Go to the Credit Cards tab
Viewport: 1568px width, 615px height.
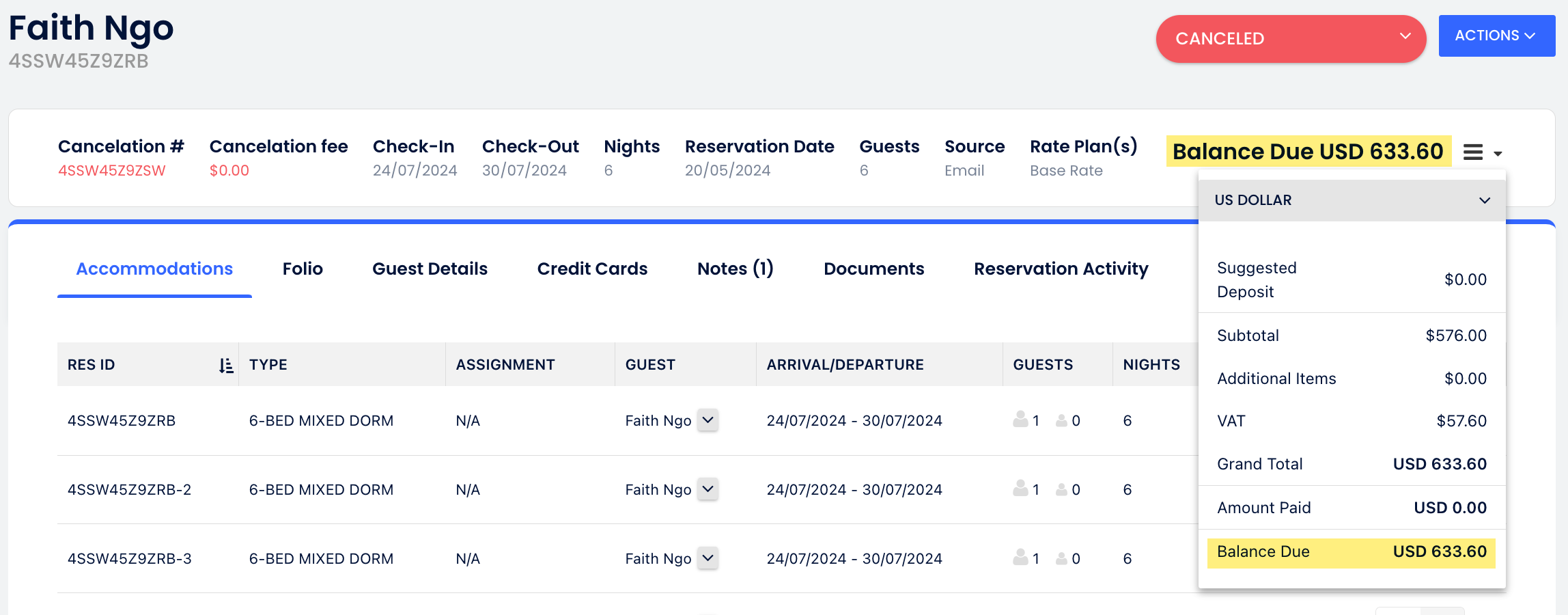pos(592,269)
